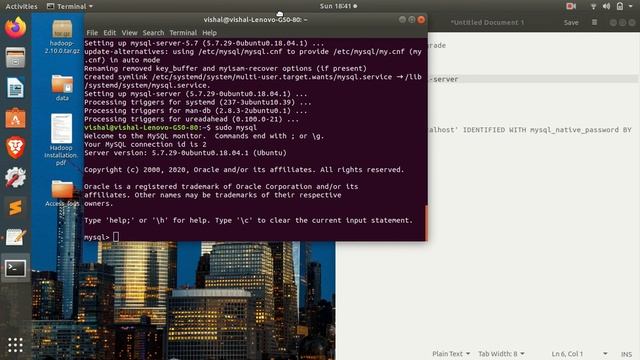Select the Access logs desktop folder
Viewport: 640px width, 360px height.
62,193
